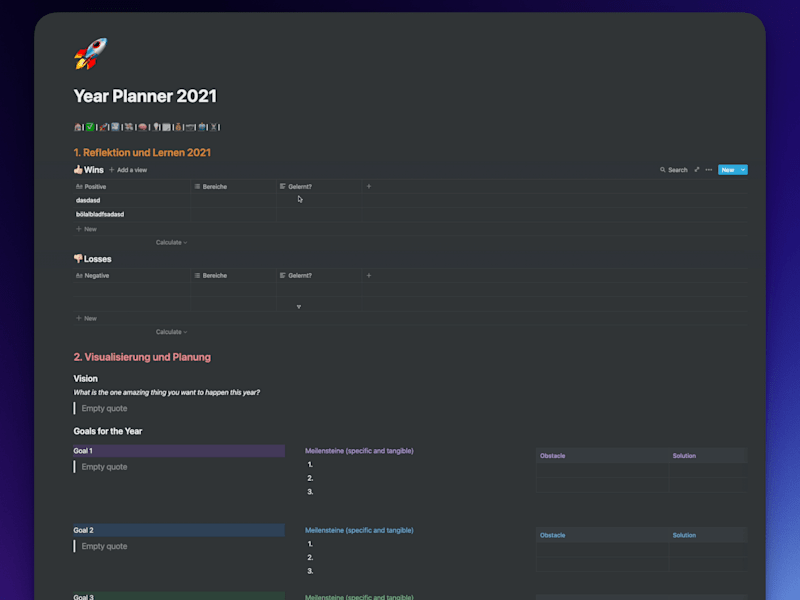Image resolution: width=800 pixels, height=600 pixels.
Task: Click Solution header in Goal 2 table
Action: tap(684, 535)
